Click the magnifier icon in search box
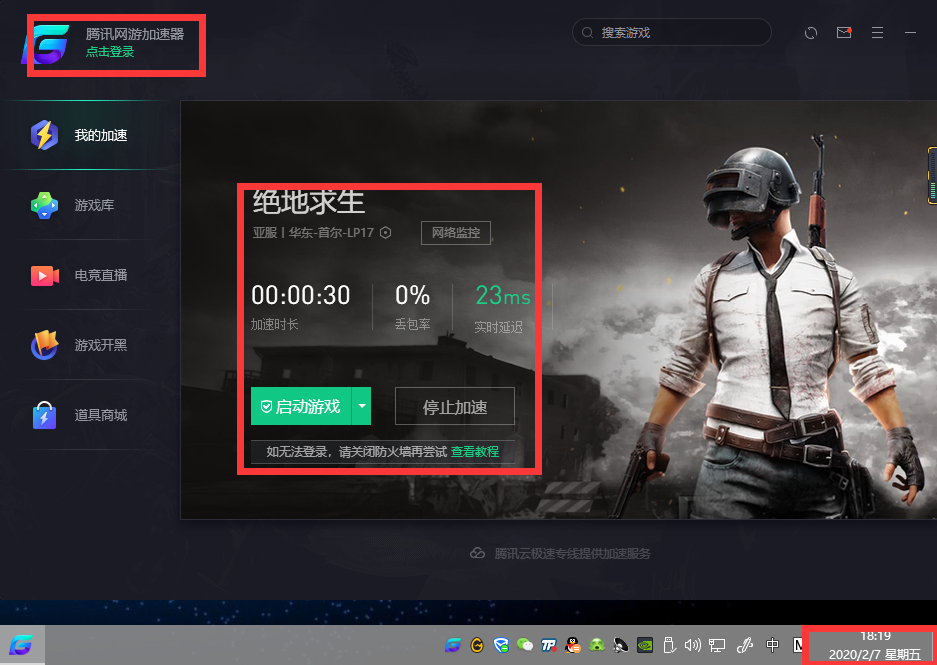Screen dimensions: 937x665 pos(588,33)
